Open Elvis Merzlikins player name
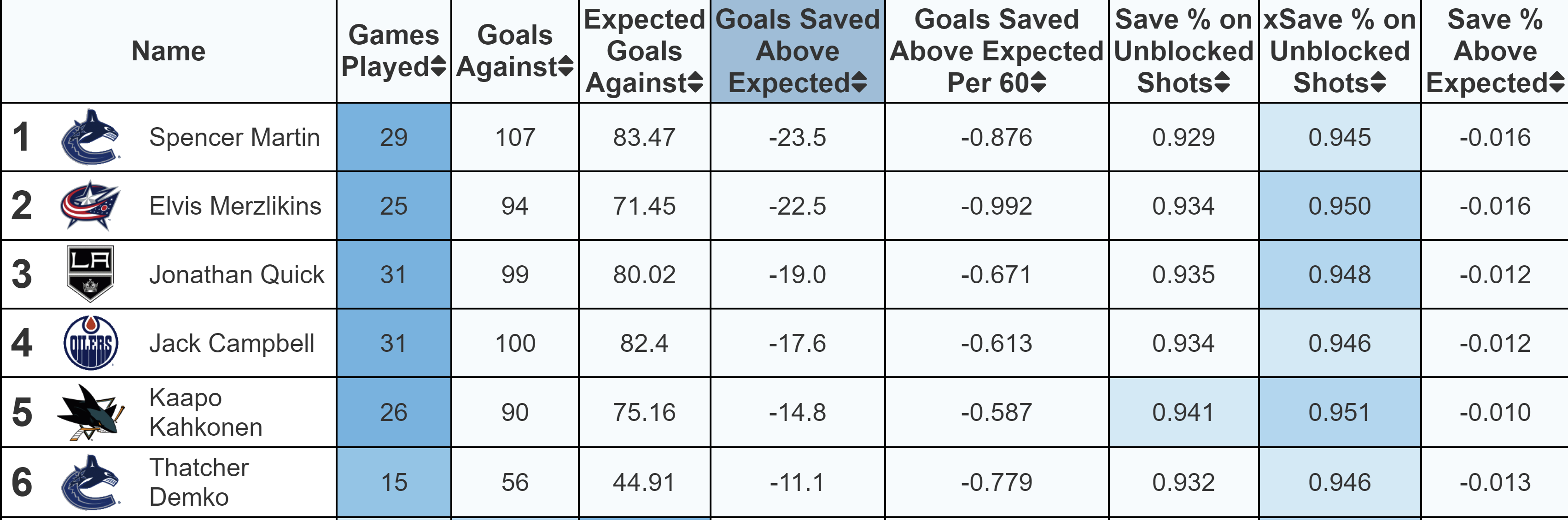 (x=235, y=206)
